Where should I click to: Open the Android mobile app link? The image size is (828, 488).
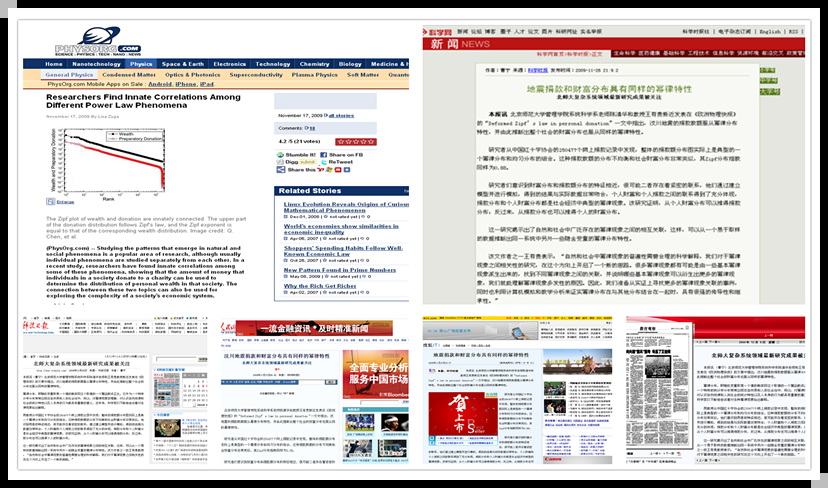(x=160, y=84)
